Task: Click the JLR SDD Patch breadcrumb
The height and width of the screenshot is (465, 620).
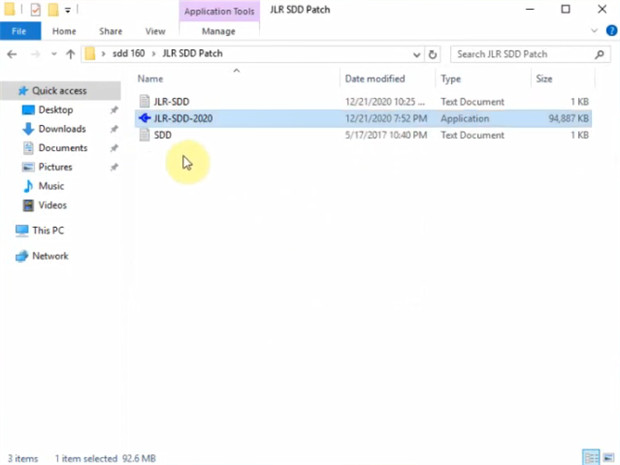Action: click(193, 53)
